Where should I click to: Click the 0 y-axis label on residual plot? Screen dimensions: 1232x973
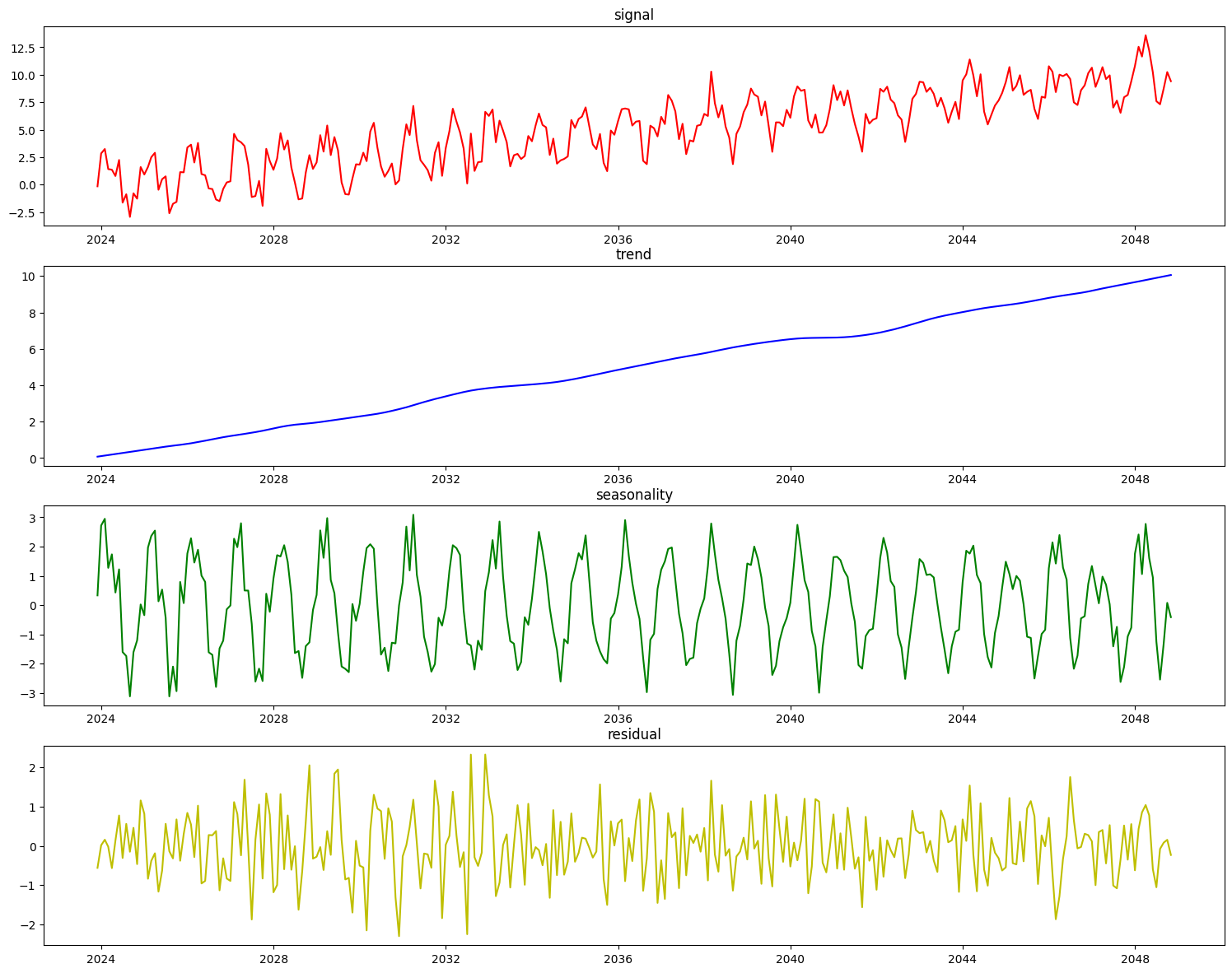click(x=30, y=846)
